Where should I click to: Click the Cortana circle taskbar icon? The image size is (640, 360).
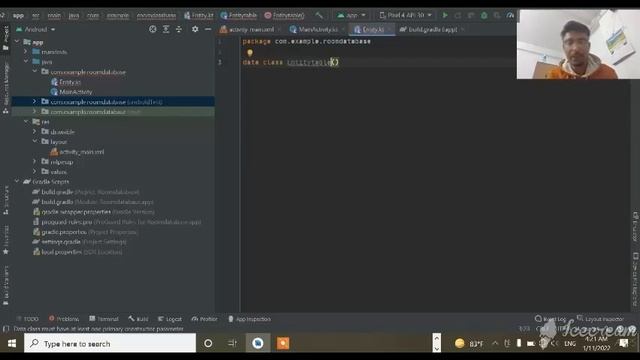208,343
